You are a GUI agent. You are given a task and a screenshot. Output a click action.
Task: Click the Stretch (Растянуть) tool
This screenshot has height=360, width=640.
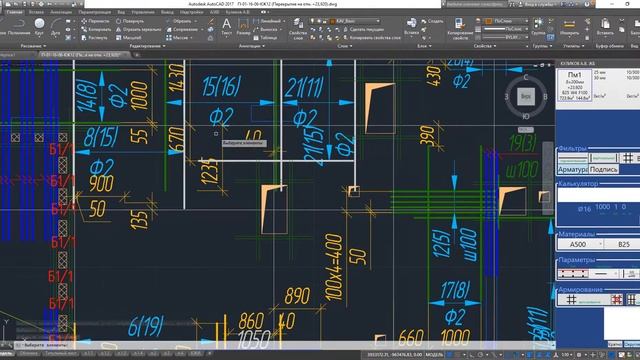click(94, 38)
